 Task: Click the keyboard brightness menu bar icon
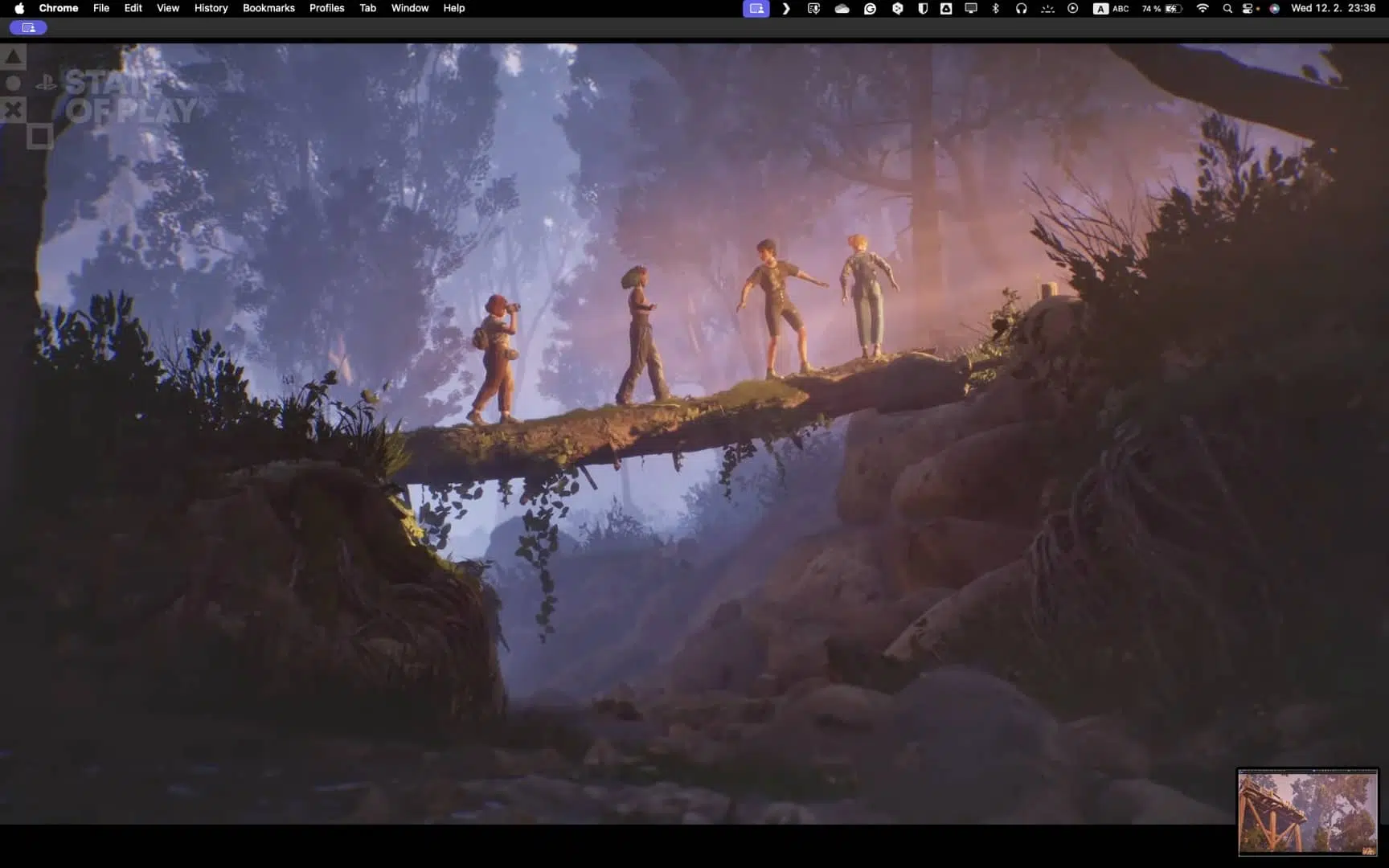pos(1047,8)
